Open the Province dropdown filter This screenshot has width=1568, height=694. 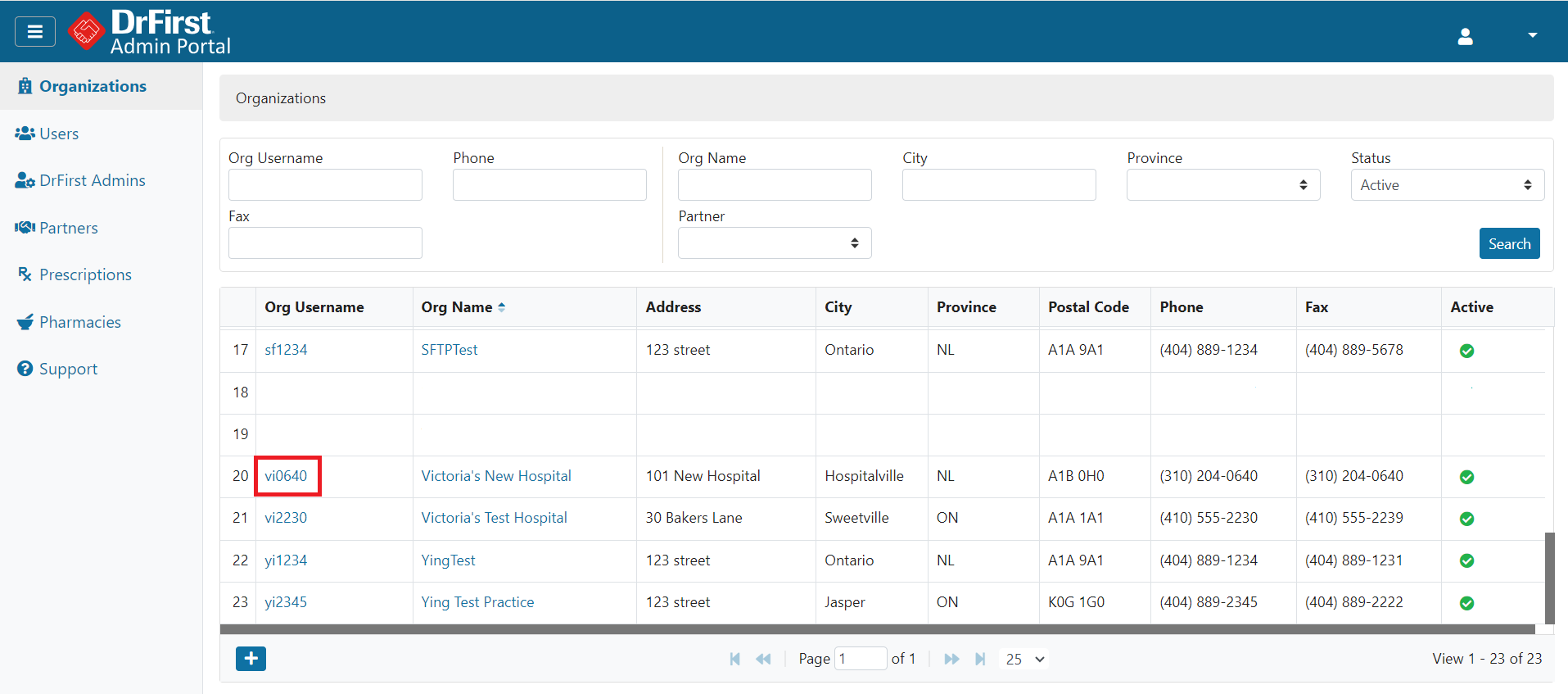click(x=1222, y=185)
